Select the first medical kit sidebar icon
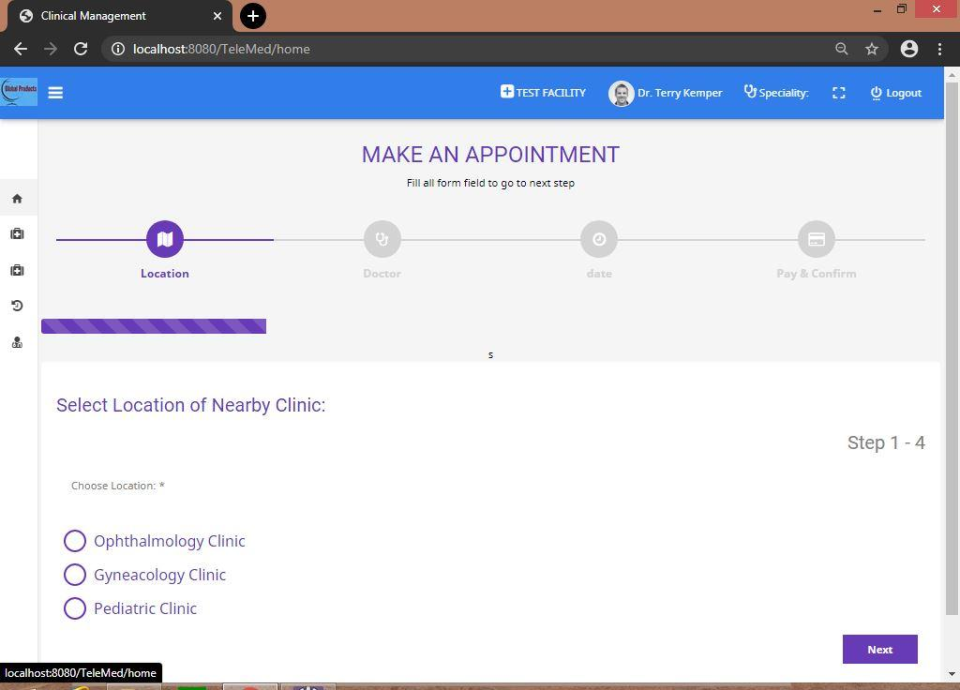Viewport: 960px width, 690px height. [x=17, y=233]
